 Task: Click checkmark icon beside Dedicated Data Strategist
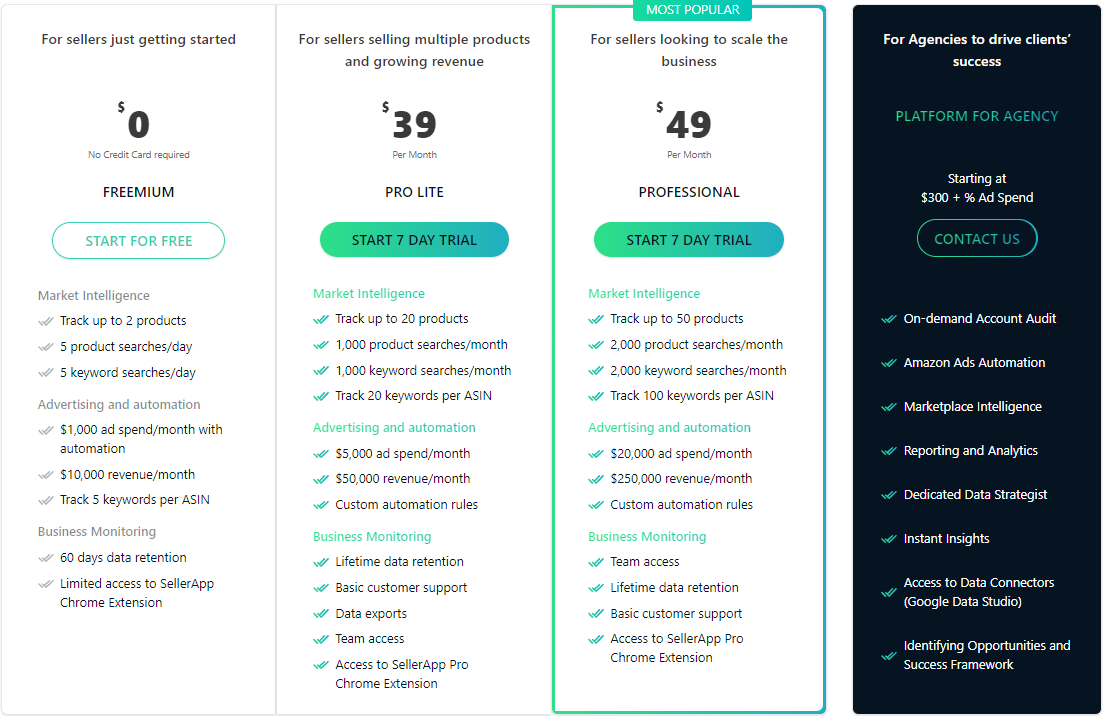888,495
